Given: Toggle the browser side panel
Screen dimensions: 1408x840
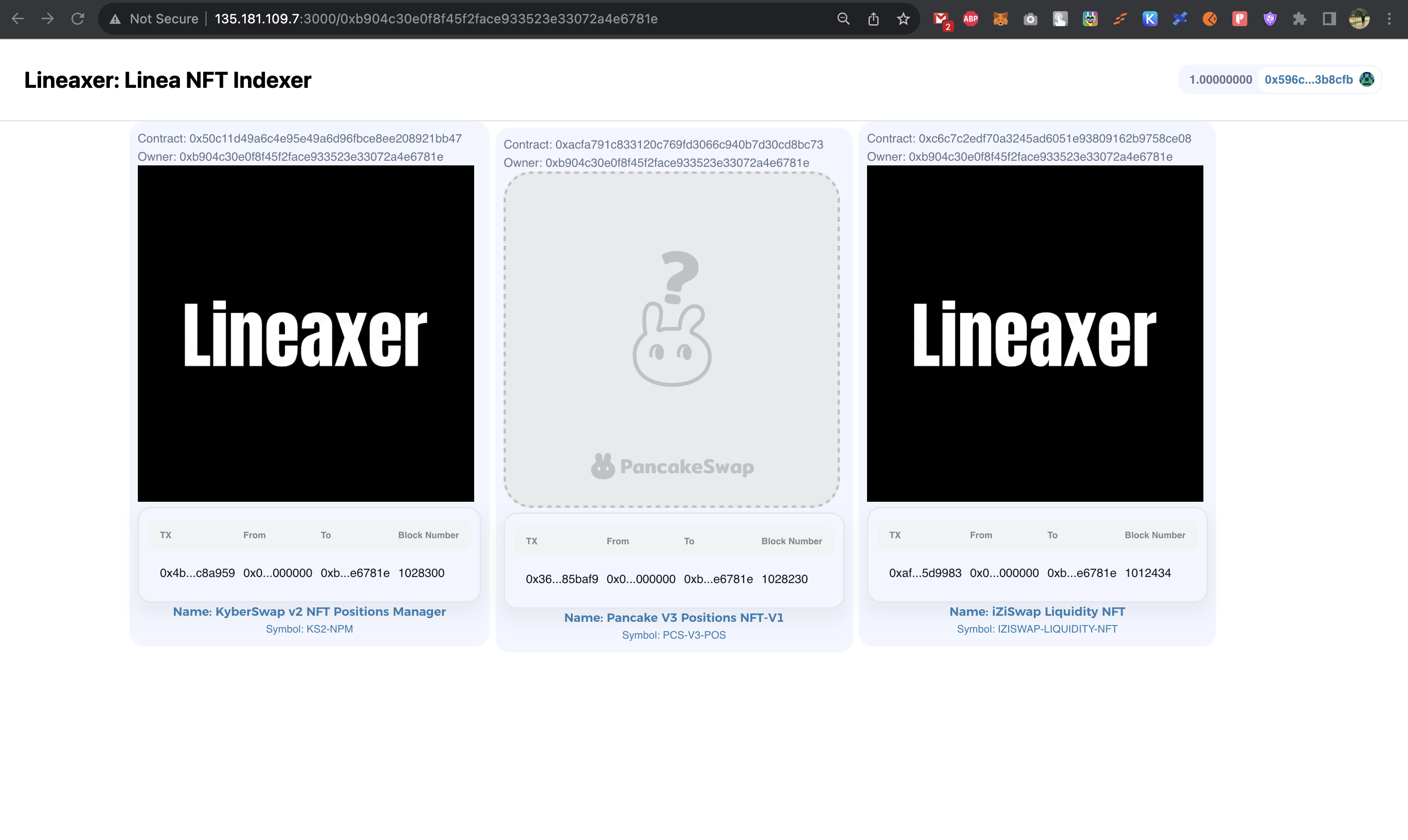Looking at the screenshot, I should (x=1330, y=19).
